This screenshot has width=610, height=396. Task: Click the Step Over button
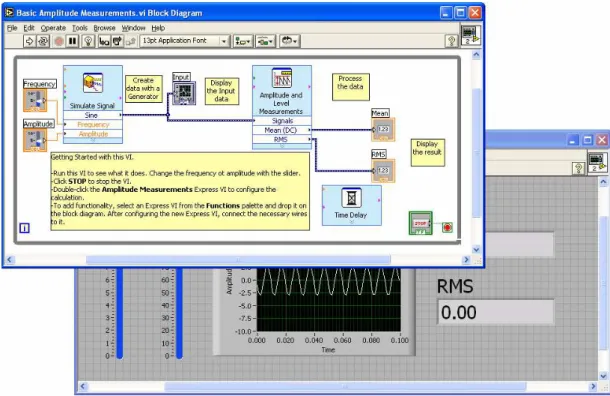(x=117, y=41)
